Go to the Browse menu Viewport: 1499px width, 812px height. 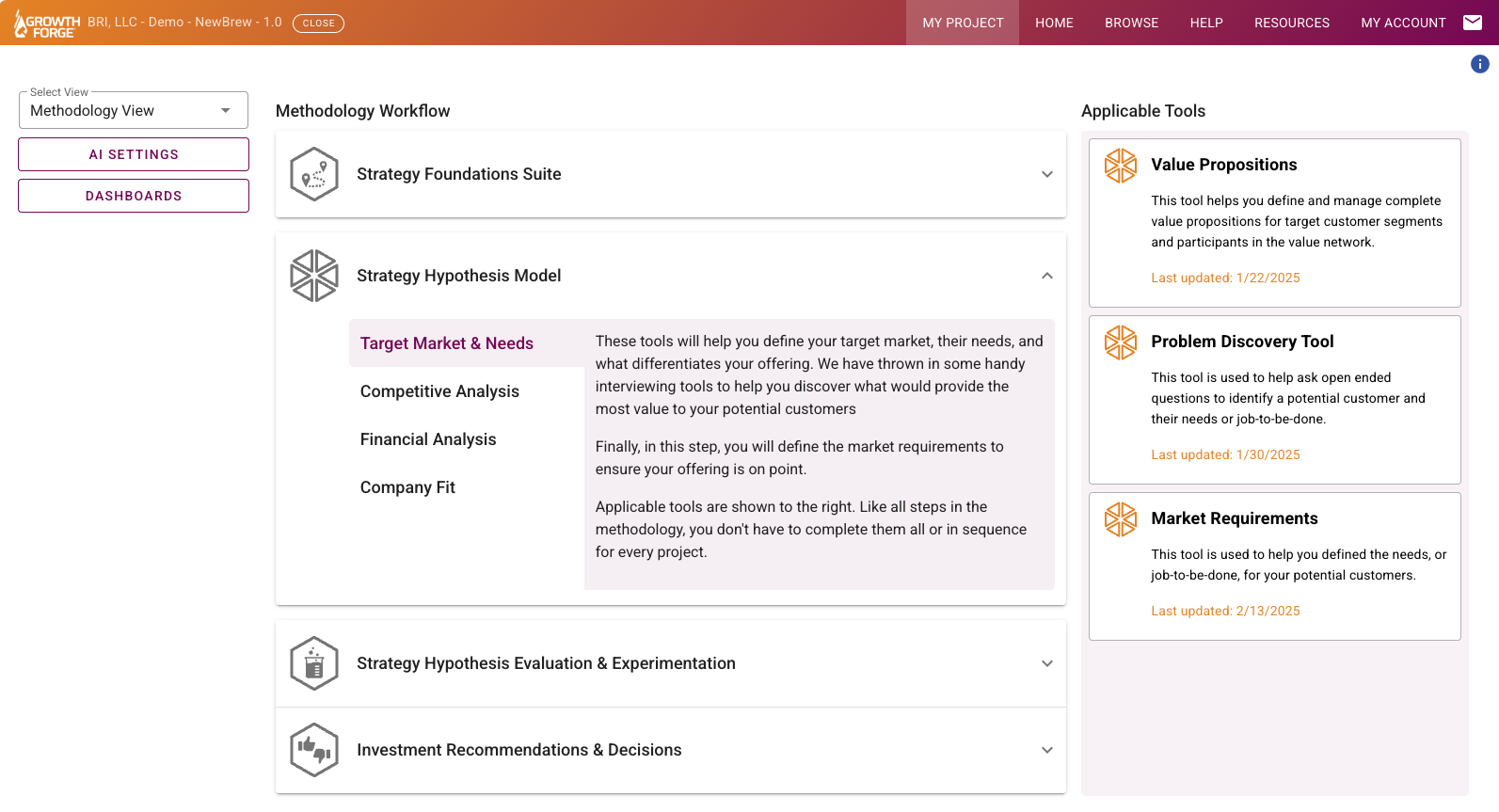pos(1131,23)
